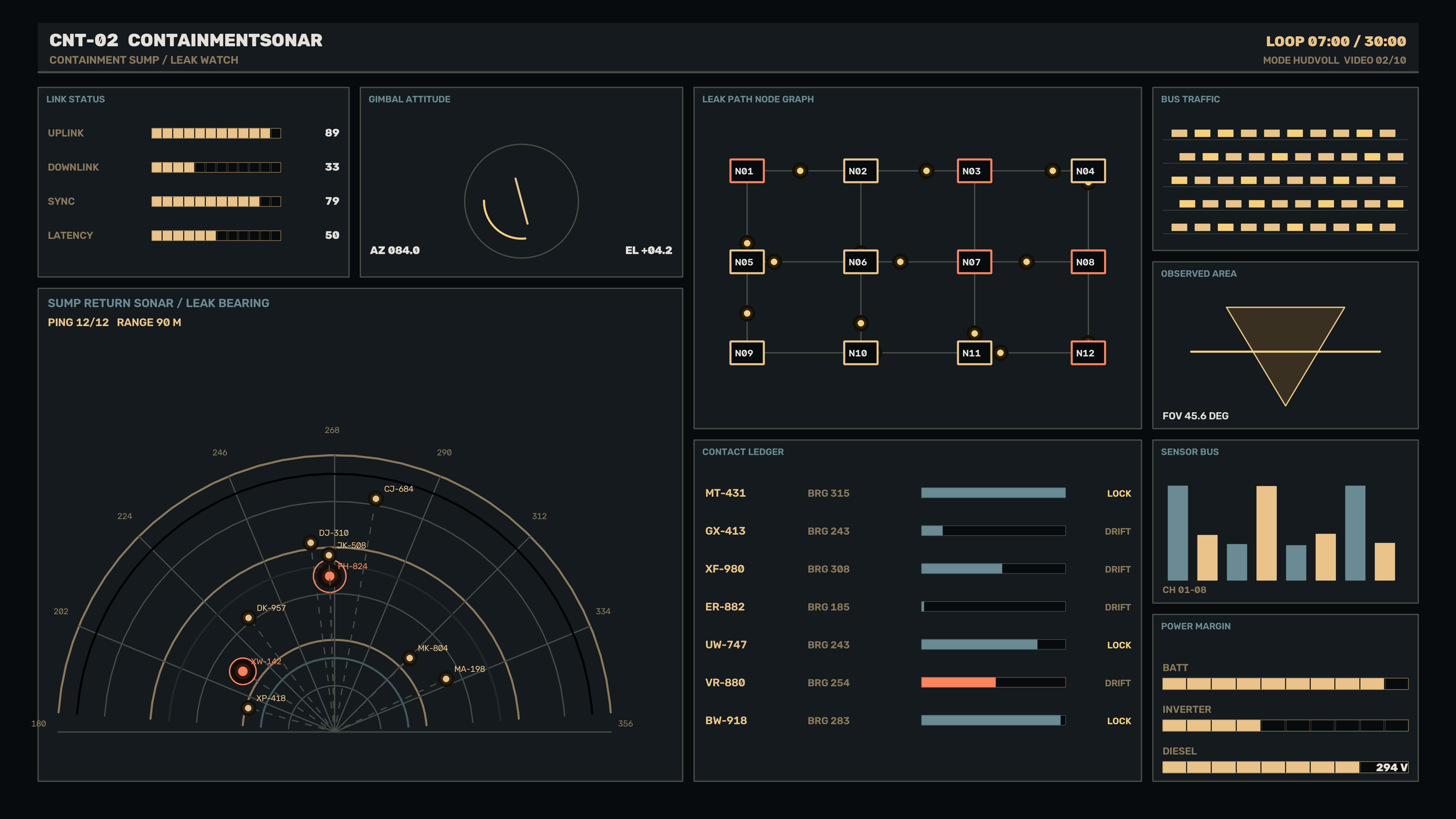Screen dimensions: 1456x819
Task: Select contact ledger row MT-431
Action: point(917,493)
